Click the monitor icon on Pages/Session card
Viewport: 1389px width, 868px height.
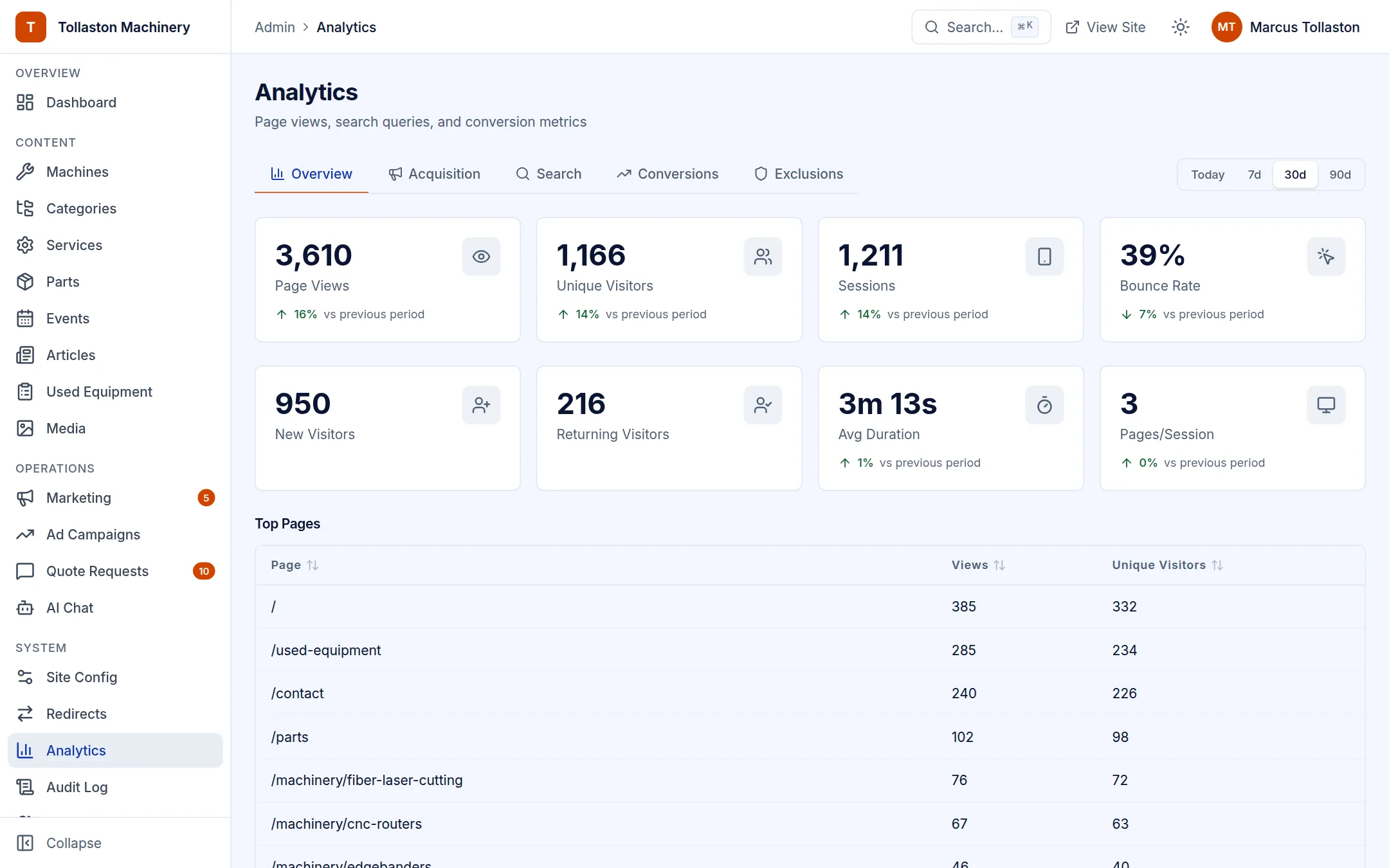tap(1326, 405)
